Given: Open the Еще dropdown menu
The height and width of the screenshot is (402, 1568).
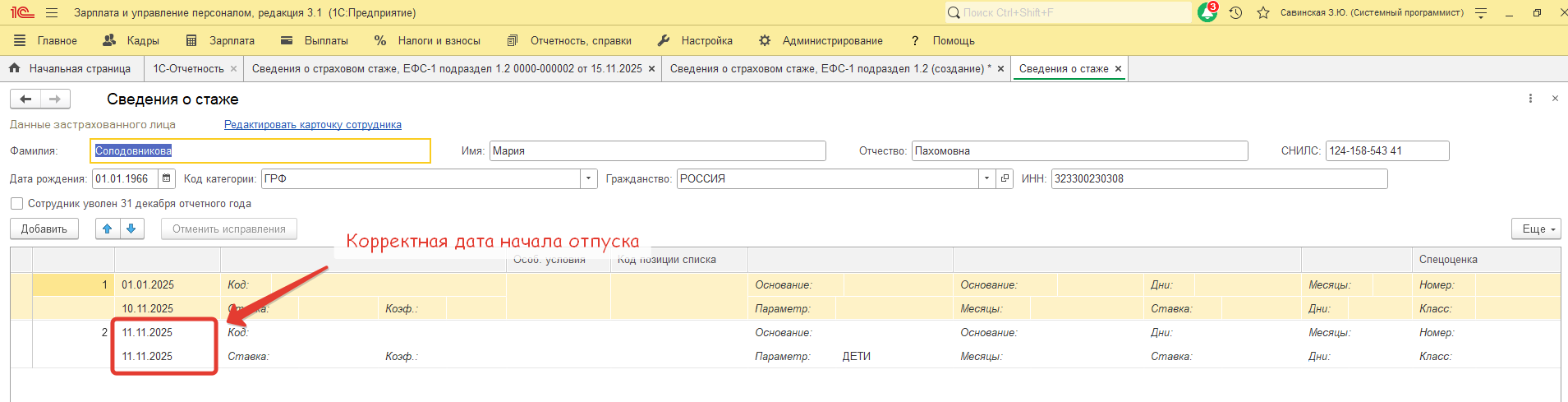Looking at the screenshot, I should (x=1535, y=229).
